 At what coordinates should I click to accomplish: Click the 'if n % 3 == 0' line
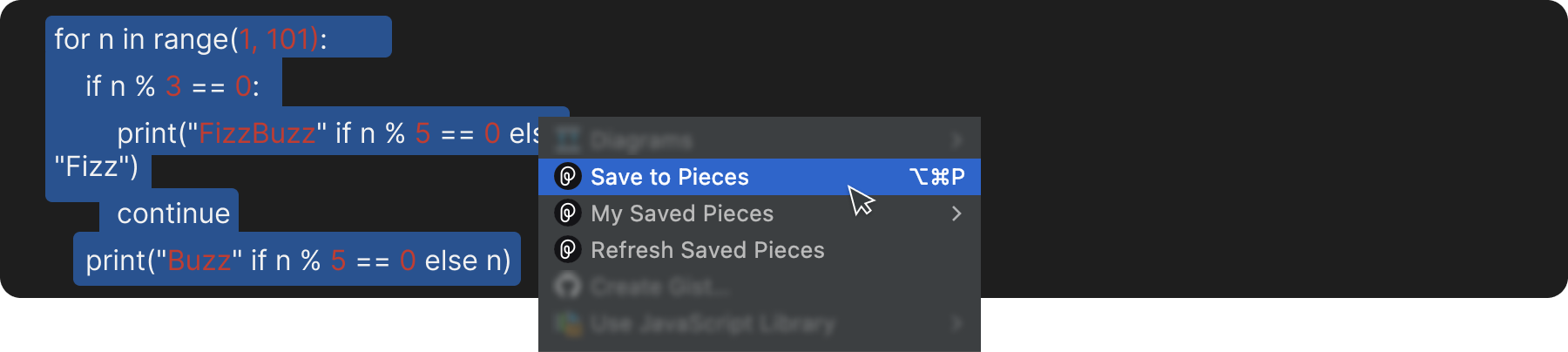[172, 86]
